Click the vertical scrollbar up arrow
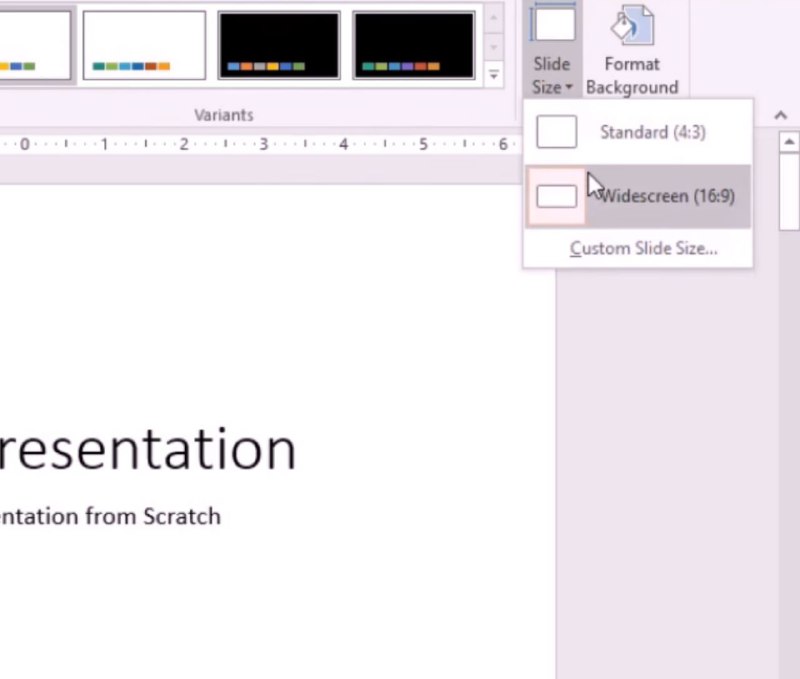This screenshot has height=679, width=800. [788, 143]
